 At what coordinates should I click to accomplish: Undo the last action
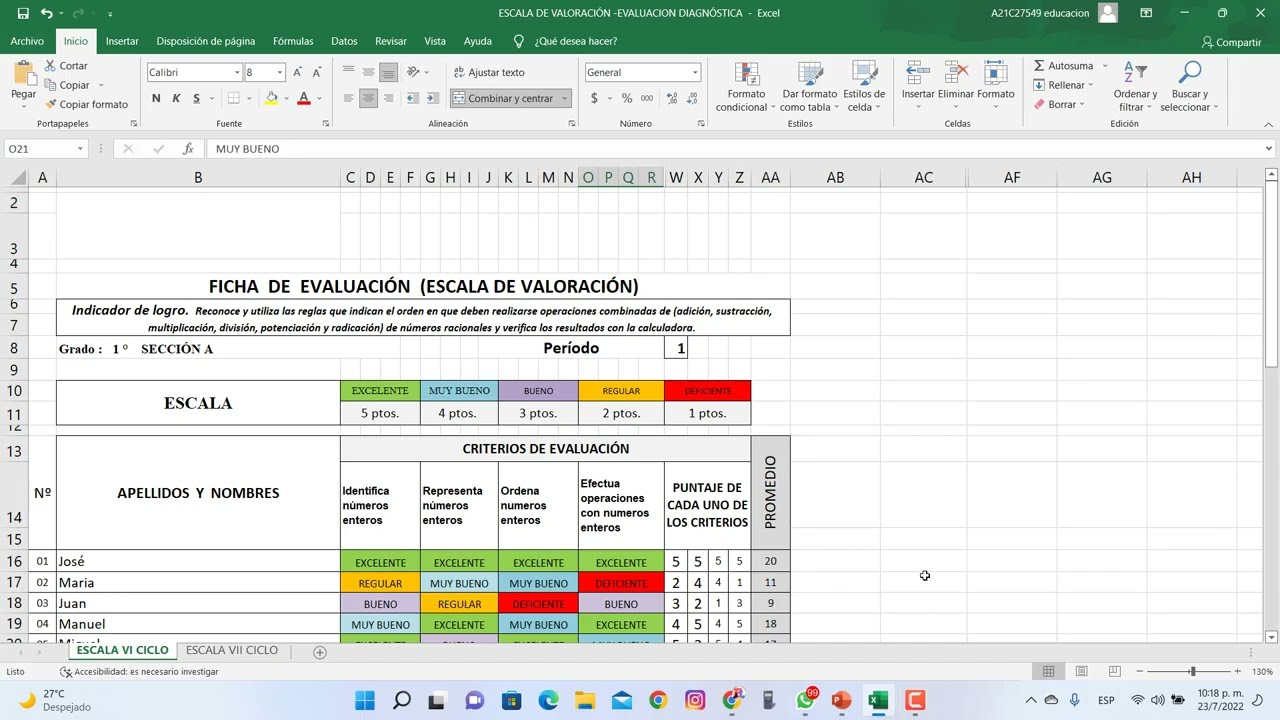coord(46,13)
